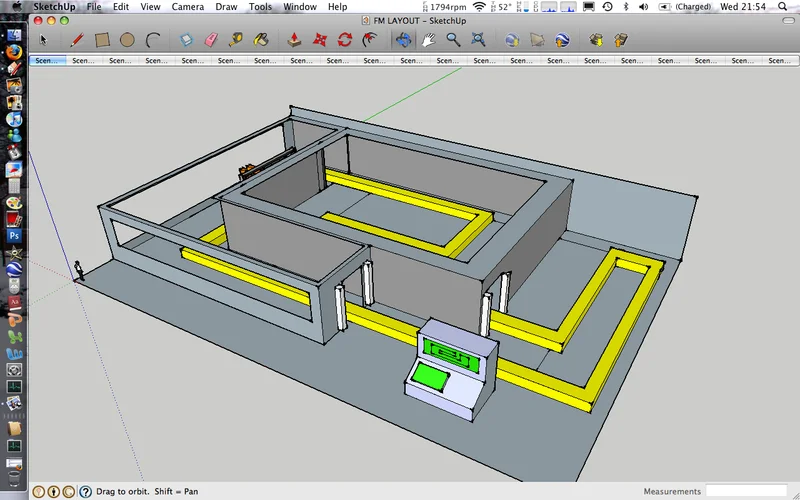This screenshot has width=800, height=500.
Task: Select the Arc tool
Action: (x=153, y=40)
